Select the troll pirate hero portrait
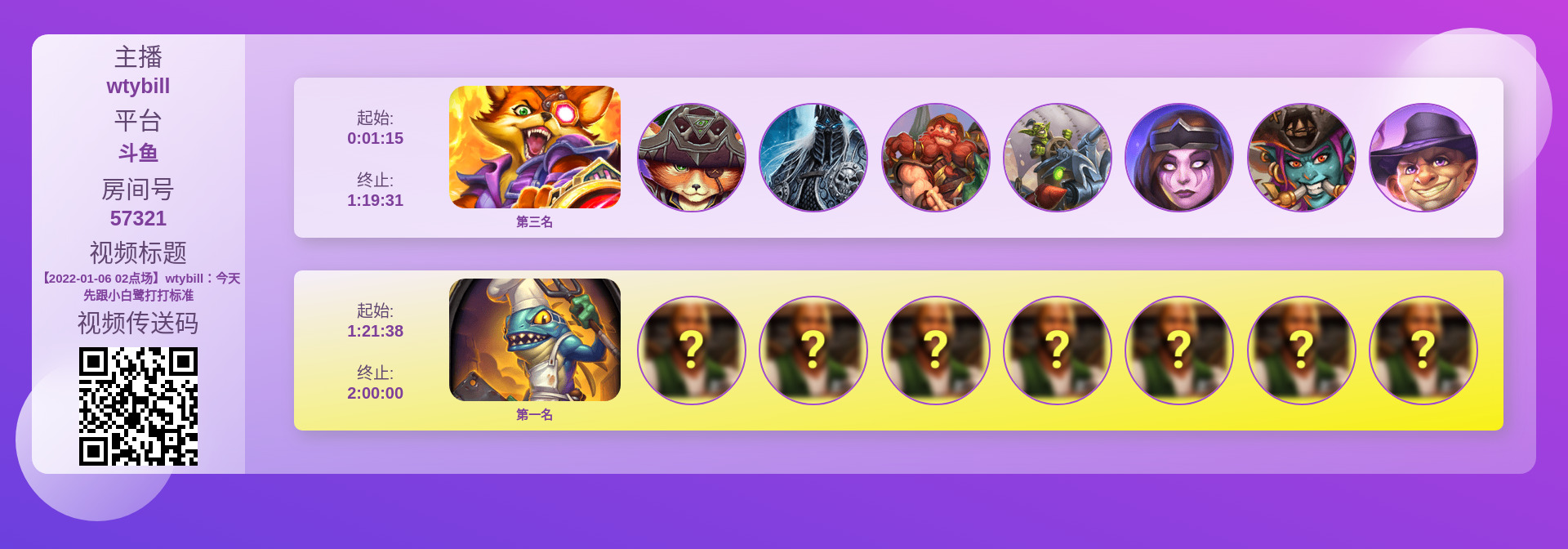The image size is (1568, 549). pos(1302,158)
